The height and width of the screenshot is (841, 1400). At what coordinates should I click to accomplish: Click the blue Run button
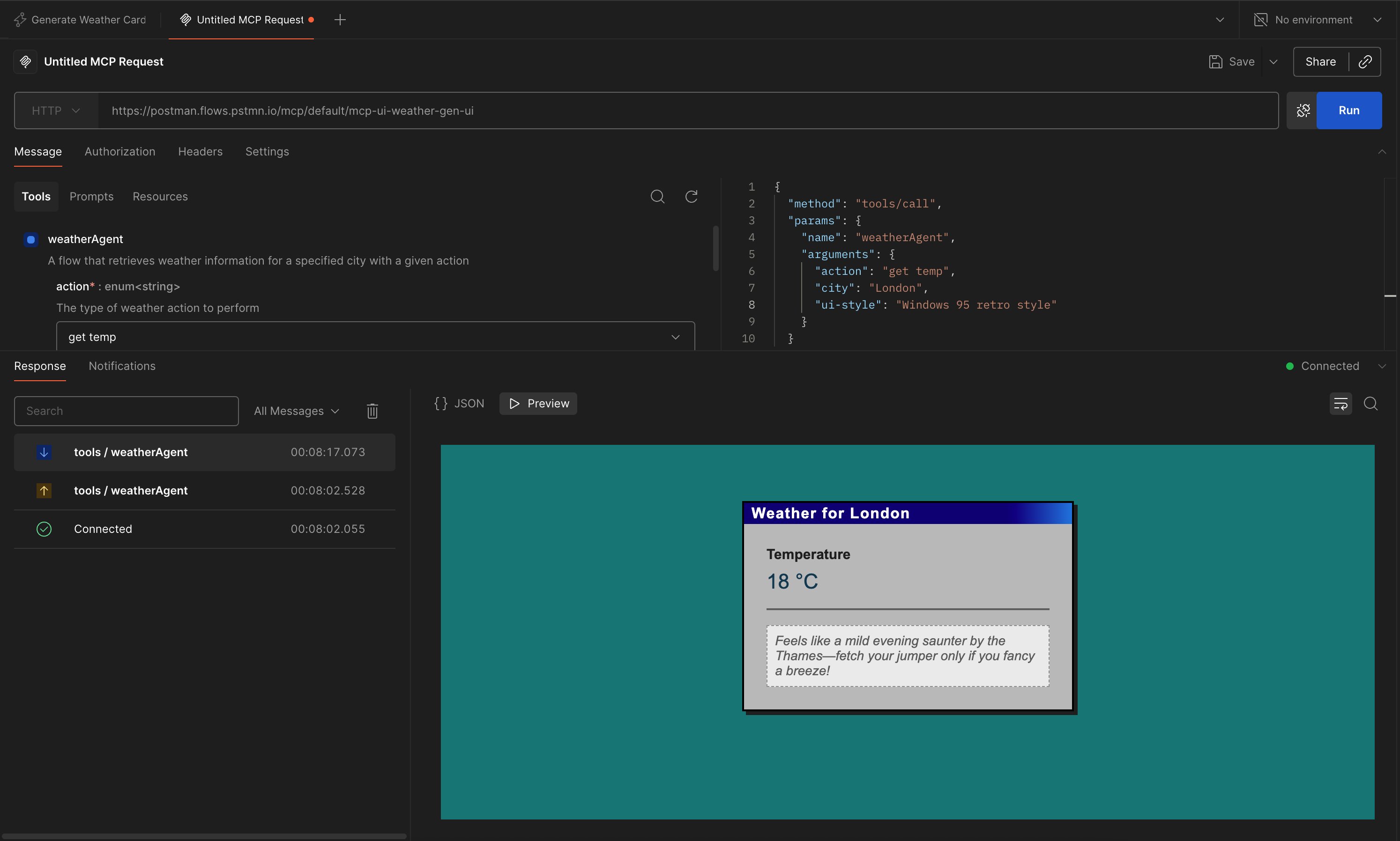(x=1348, y=111)
